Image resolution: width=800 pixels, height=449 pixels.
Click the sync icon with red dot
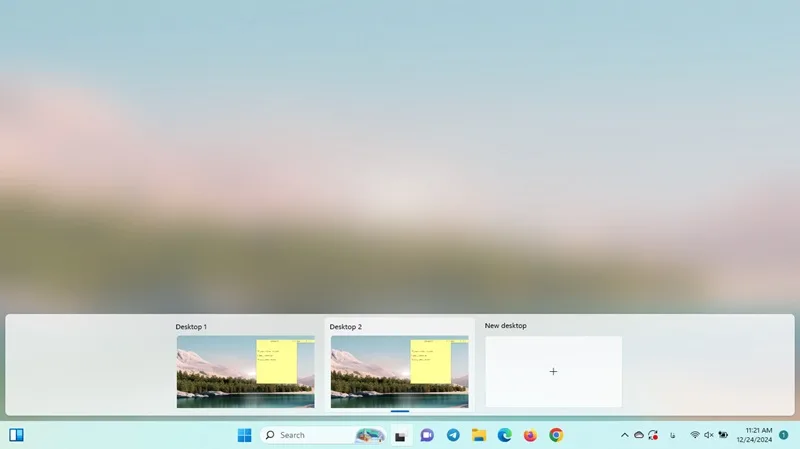[653, 435]
